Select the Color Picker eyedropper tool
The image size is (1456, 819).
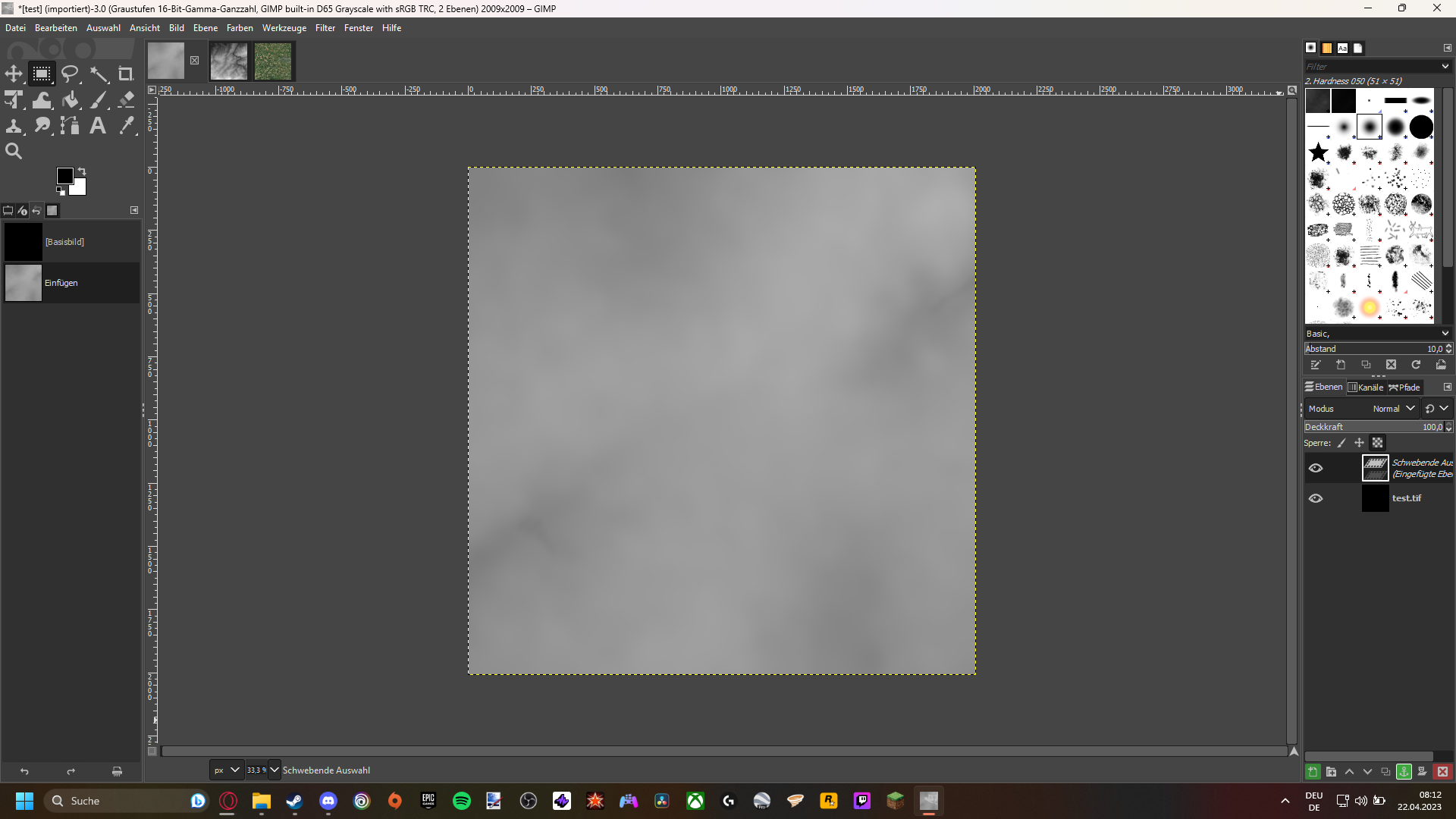coord(126,125)
